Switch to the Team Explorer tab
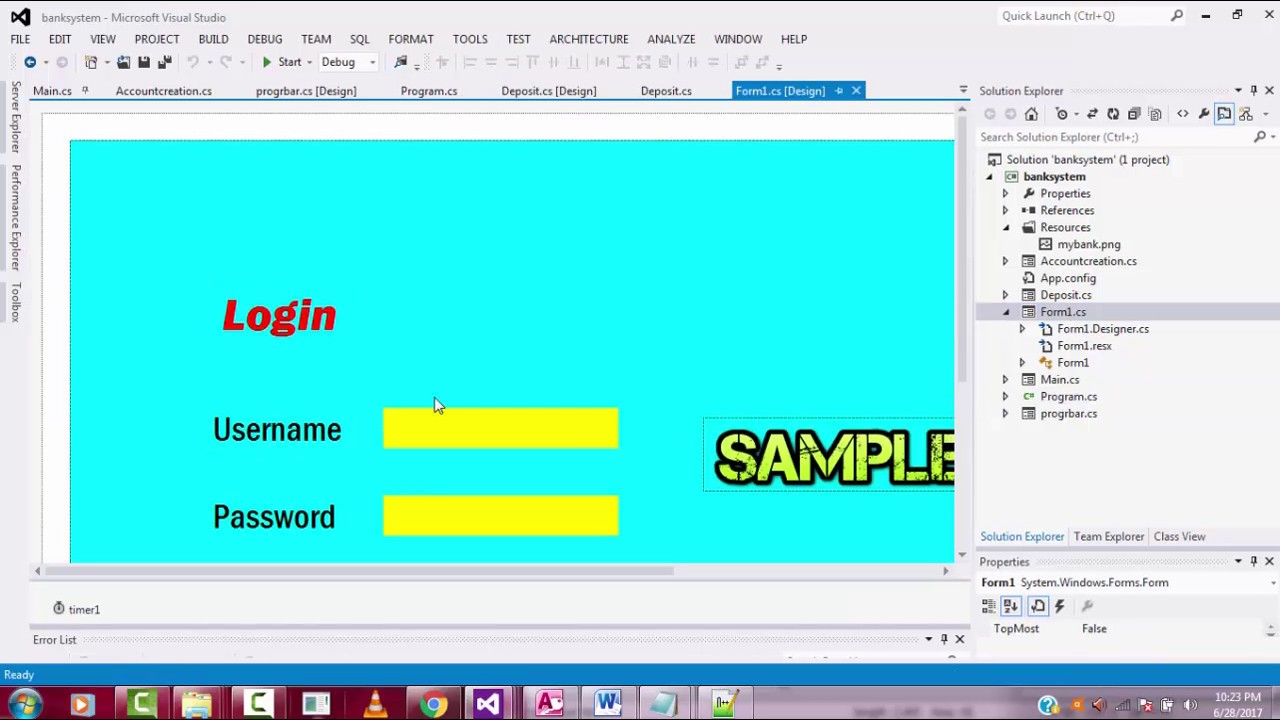1280x720 pixels. coord(1108,537)
